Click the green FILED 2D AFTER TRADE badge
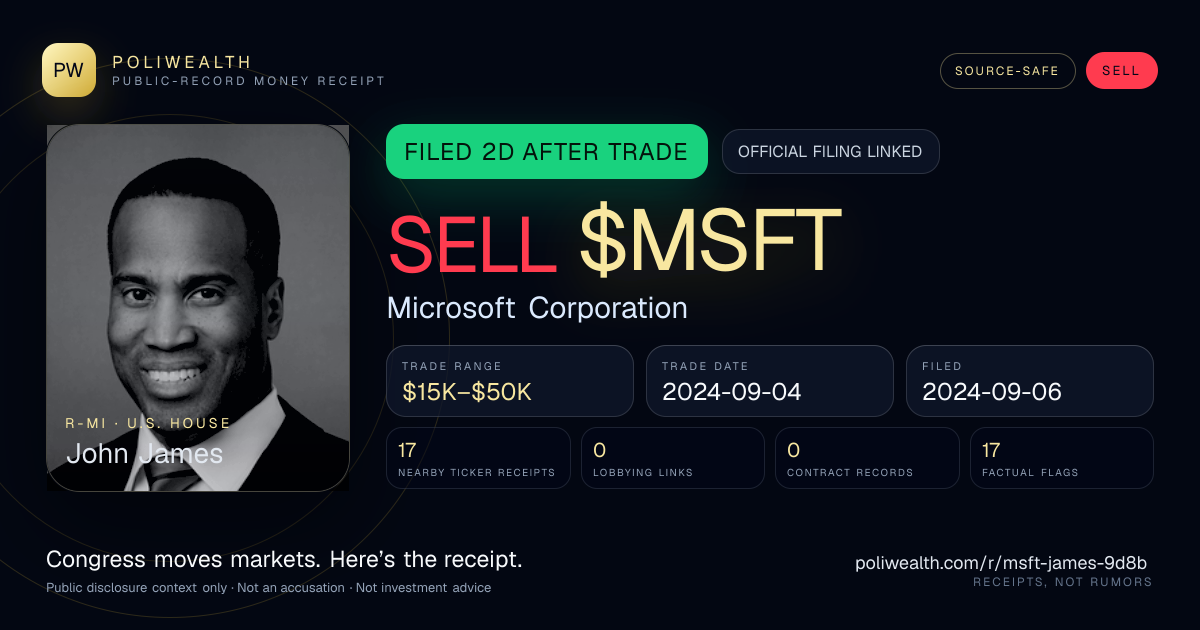Image resolution: width=1200 pixels, height=630 pixels. point(546,152)
